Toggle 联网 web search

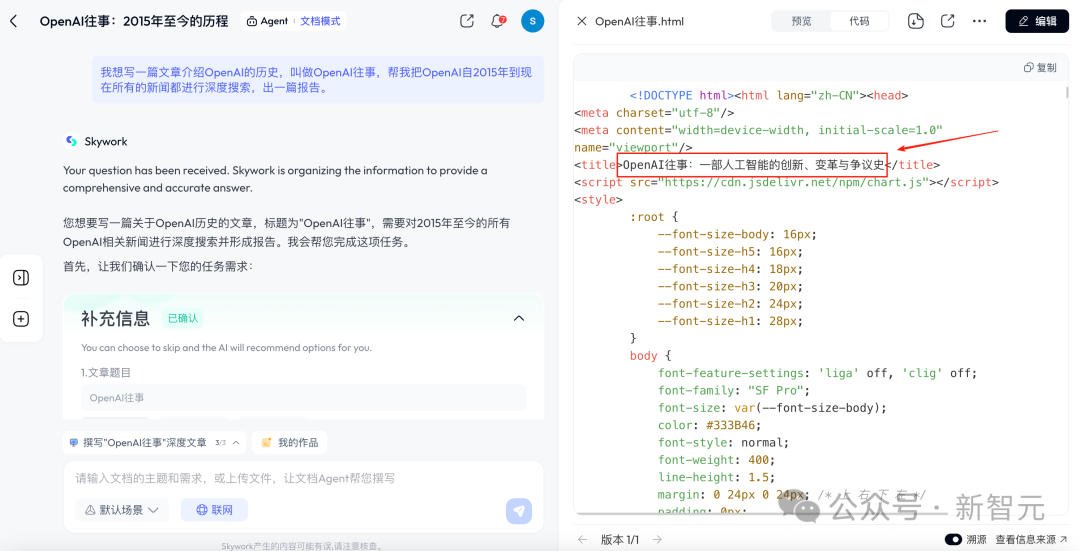pos(214,510)
